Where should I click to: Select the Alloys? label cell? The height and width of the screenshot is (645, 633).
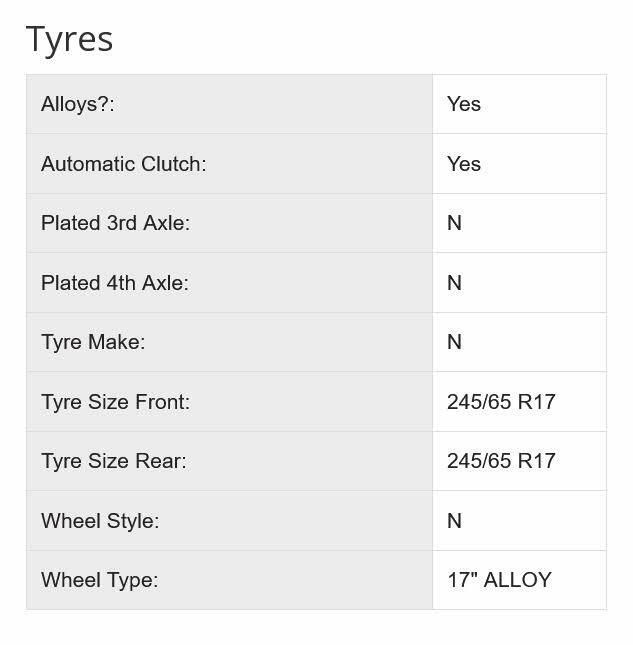230,104
